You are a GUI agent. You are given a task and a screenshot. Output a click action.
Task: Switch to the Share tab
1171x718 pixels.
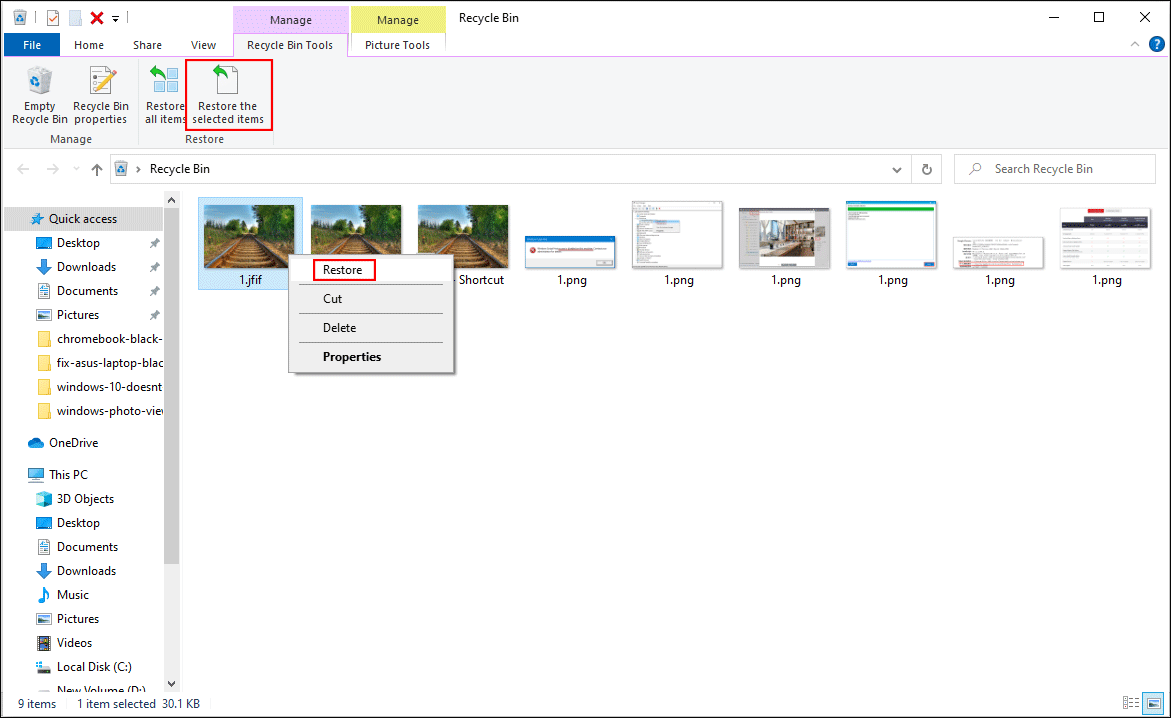(x=147, y=45)
